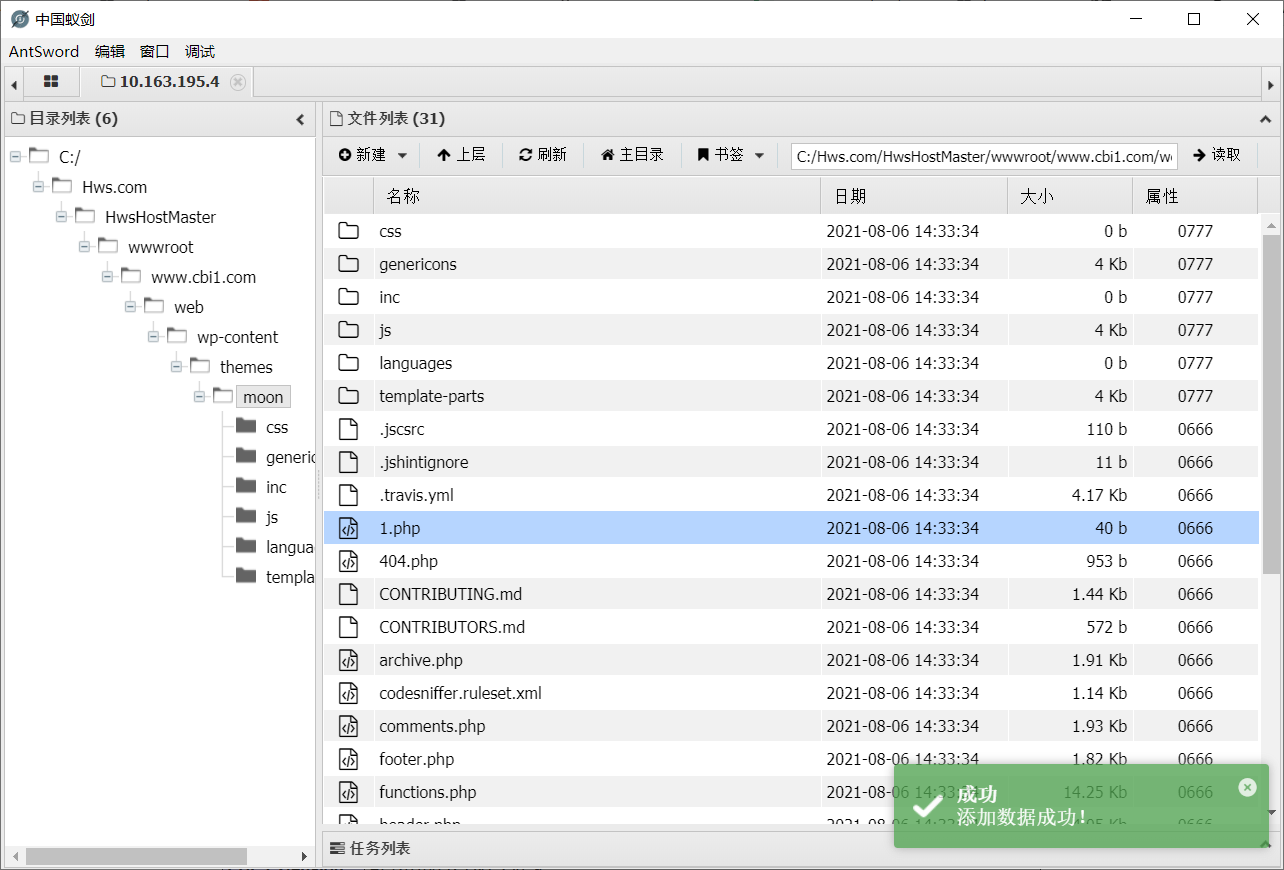Click the languages folder icon in file list
This screenshot has width=1284, height=870.
pyautogui.click(x=348, y=363)
